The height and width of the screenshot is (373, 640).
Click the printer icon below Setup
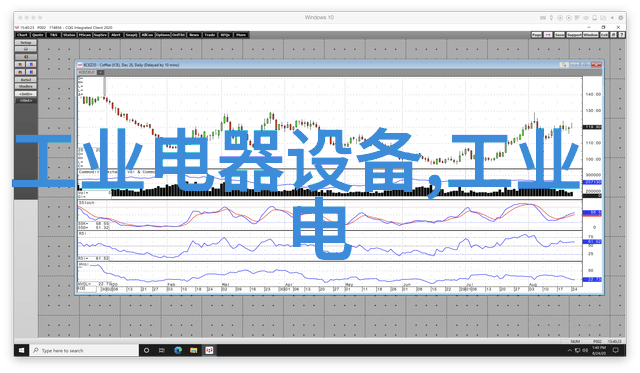26,49
